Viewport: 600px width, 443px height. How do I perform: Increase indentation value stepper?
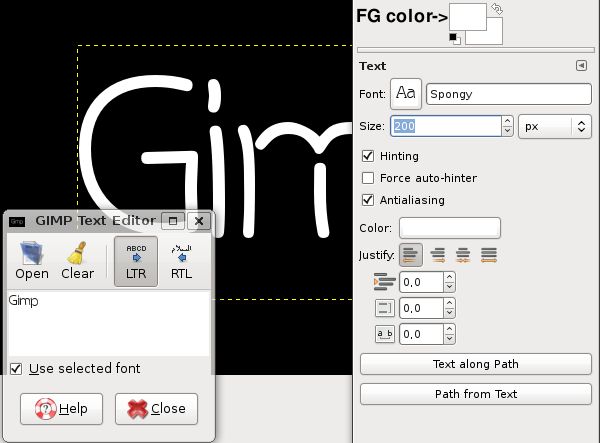(x=450, y=277)
